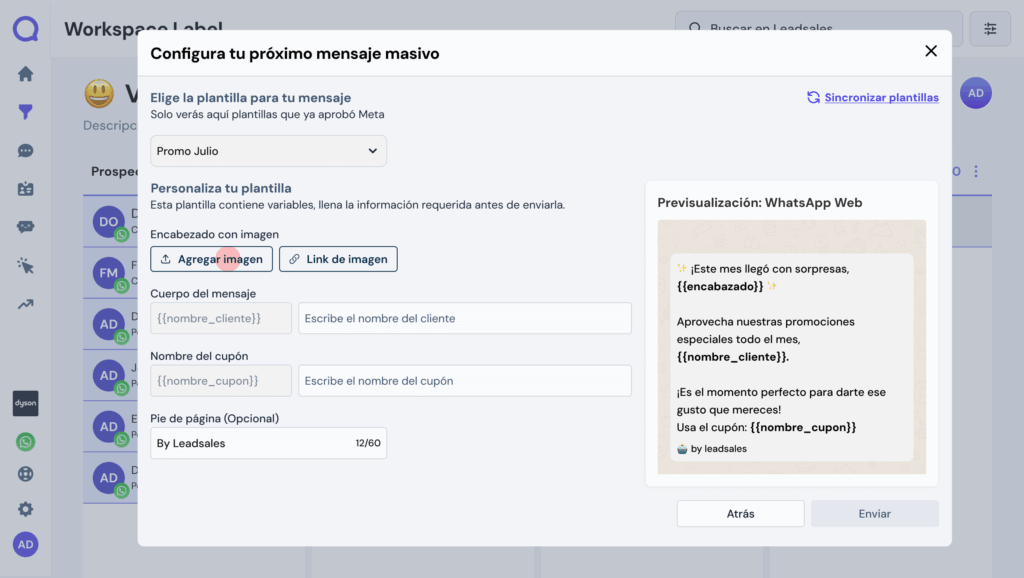This screenshot has width=1024, height=578.
Task: Open the analytics trend icon in sidebar
Action: [26, 304]
